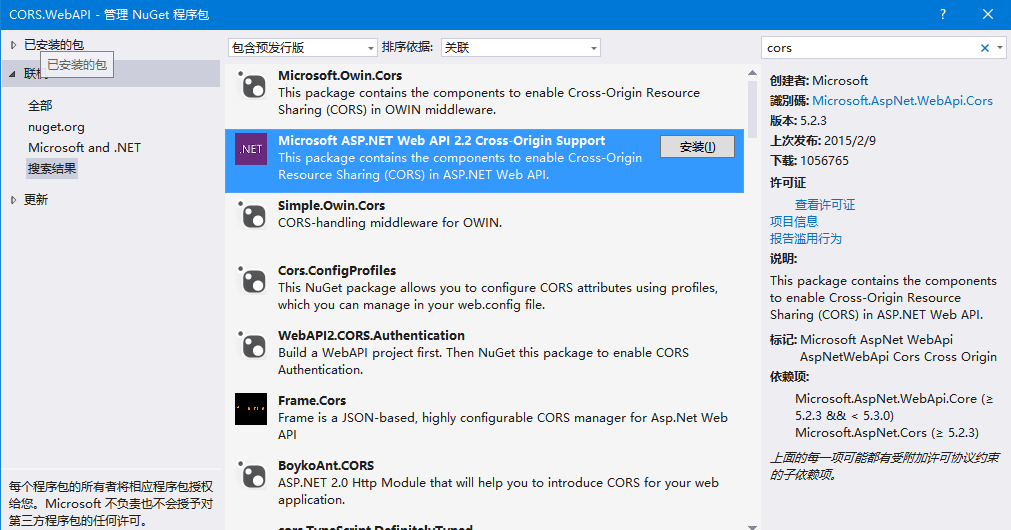
Task: Click the WebAPI2.CORS.Authentication package icon
Action: point(251,345)
